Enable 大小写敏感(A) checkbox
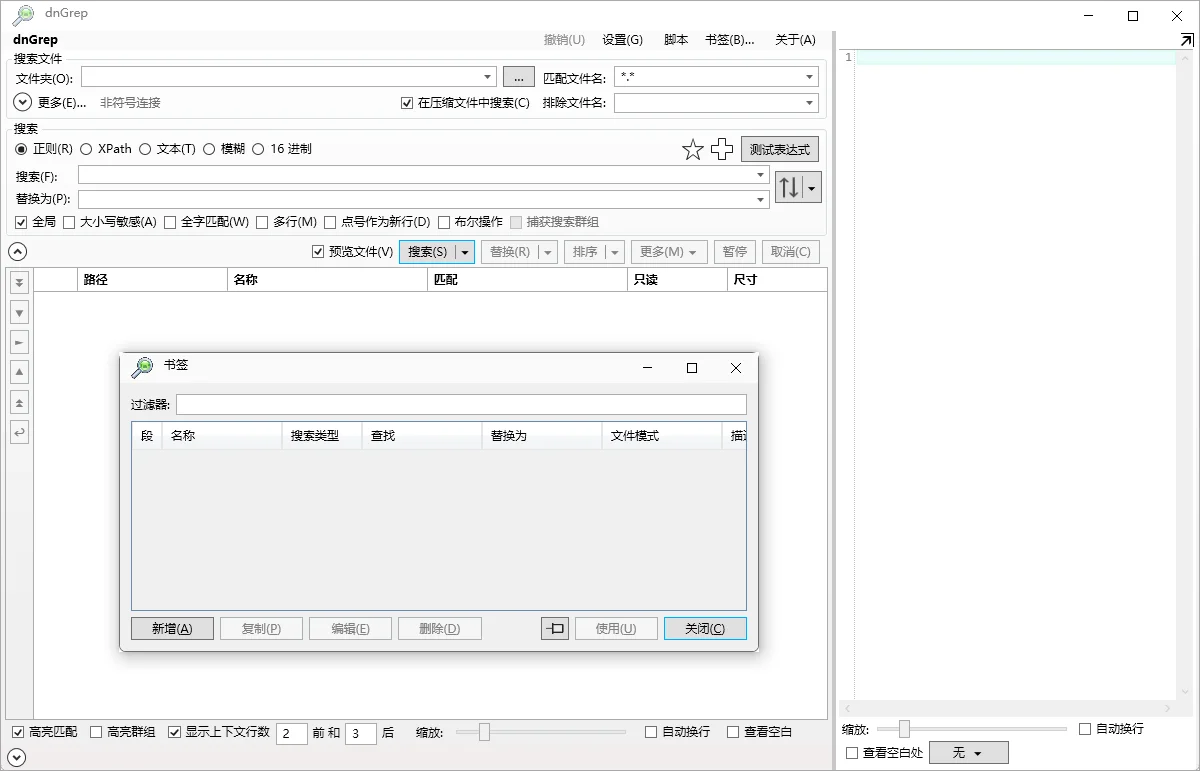 (x=69, y=222)
